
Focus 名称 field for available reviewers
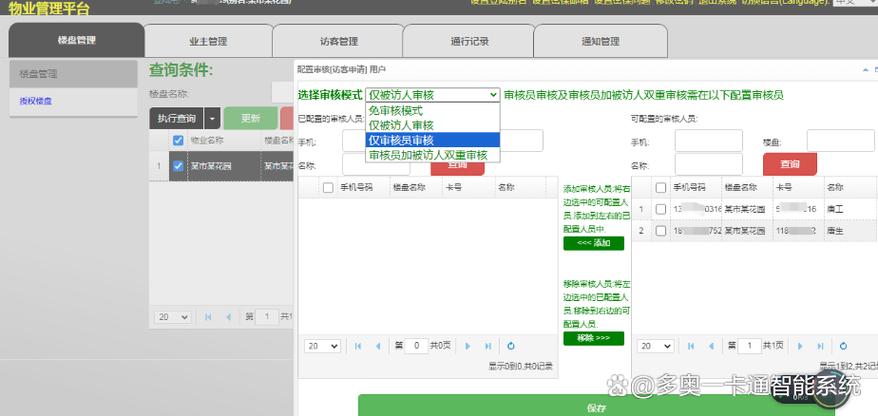(708, 164)
